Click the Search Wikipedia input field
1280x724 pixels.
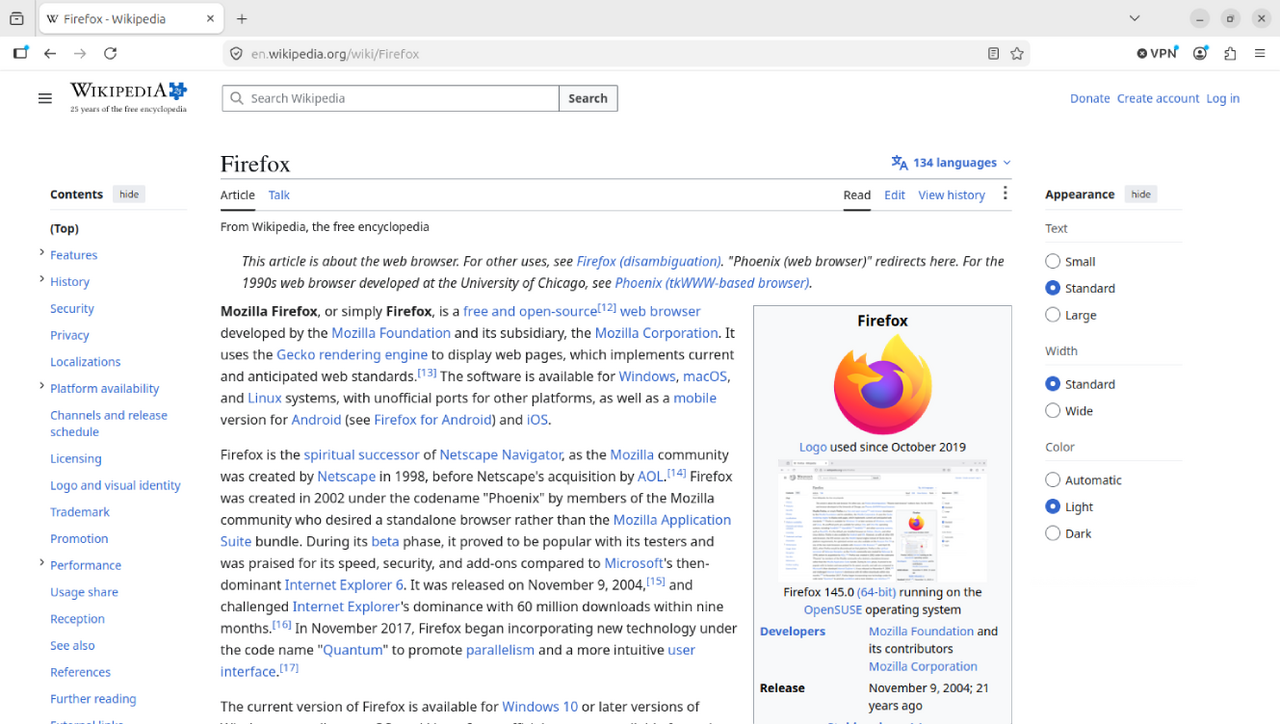[x=390, y=98]
